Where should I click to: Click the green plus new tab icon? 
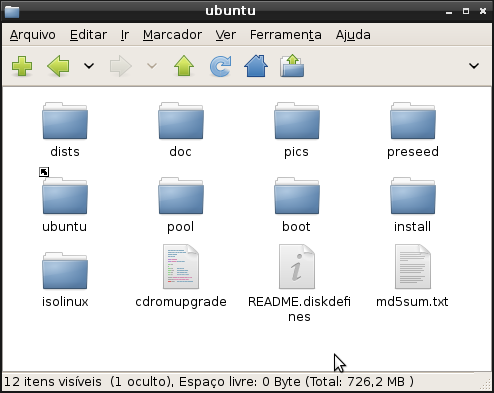pyautogui.click(x=22, y=66)
